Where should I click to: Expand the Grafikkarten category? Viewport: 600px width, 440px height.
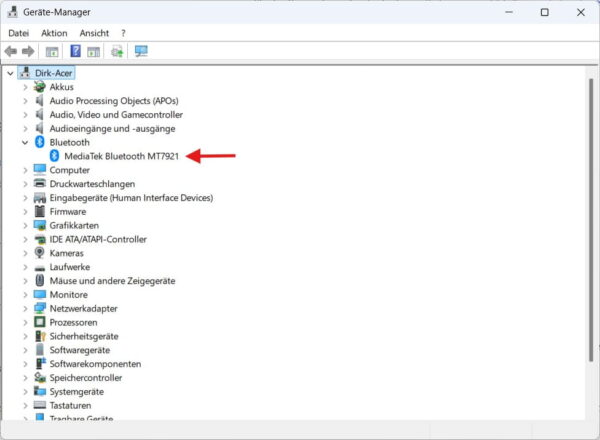(x=25, y=225)
